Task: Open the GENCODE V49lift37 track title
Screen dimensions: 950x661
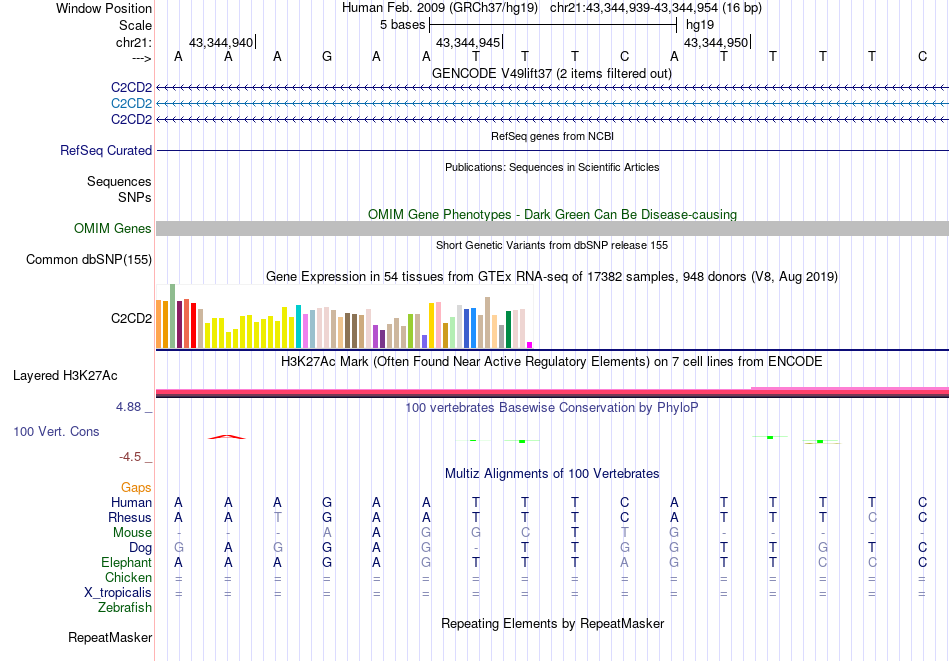Action: pos(551,73)
